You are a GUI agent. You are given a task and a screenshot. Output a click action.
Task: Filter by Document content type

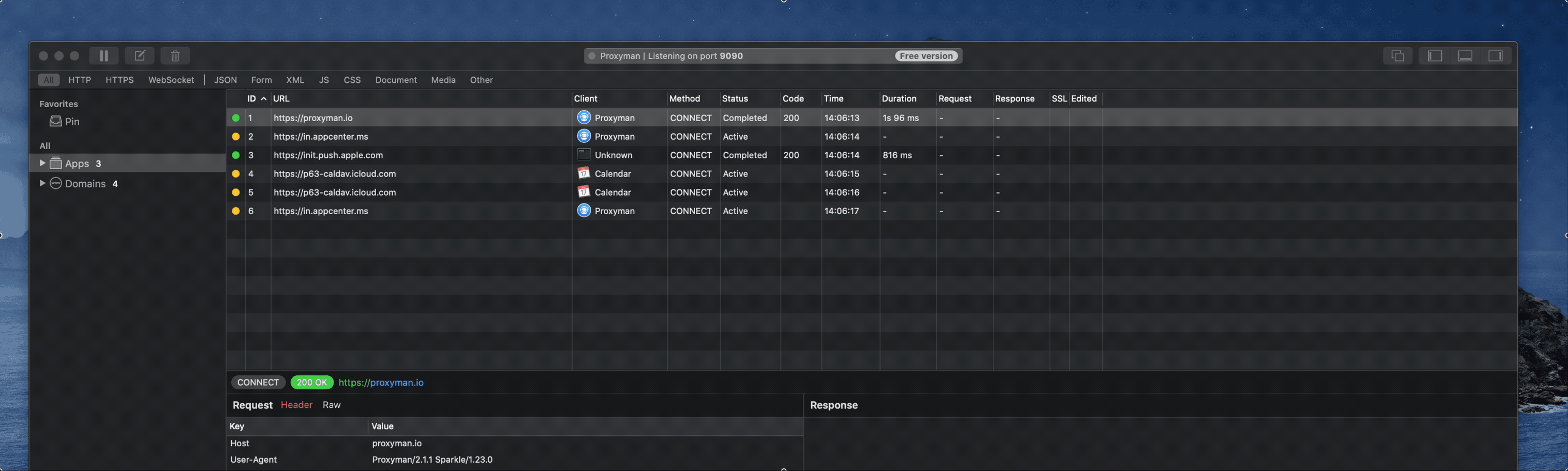click(396, 80)
